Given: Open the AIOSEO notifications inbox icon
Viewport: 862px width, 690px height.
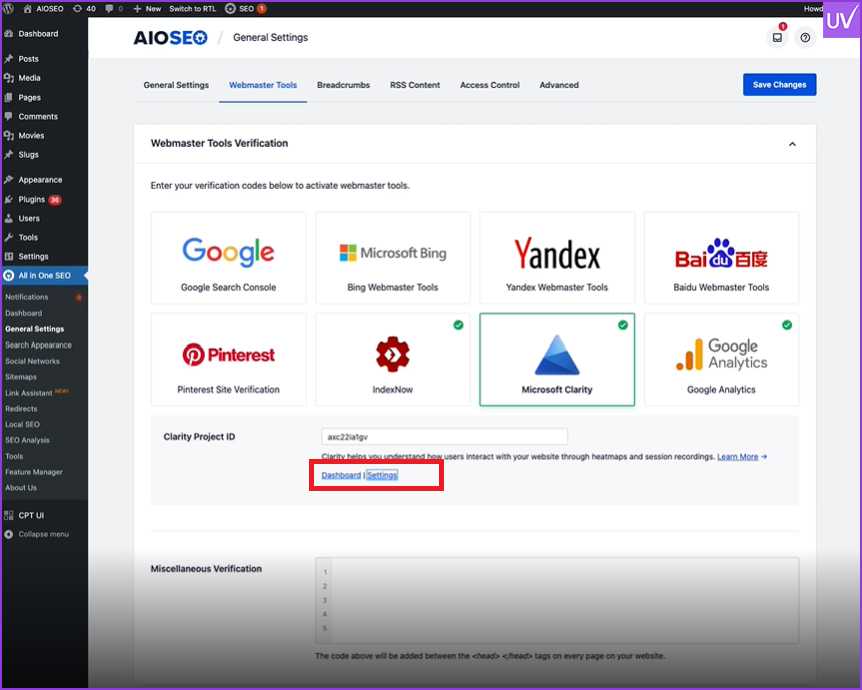Looking at the screenshot, I should (x=777, y=37).
